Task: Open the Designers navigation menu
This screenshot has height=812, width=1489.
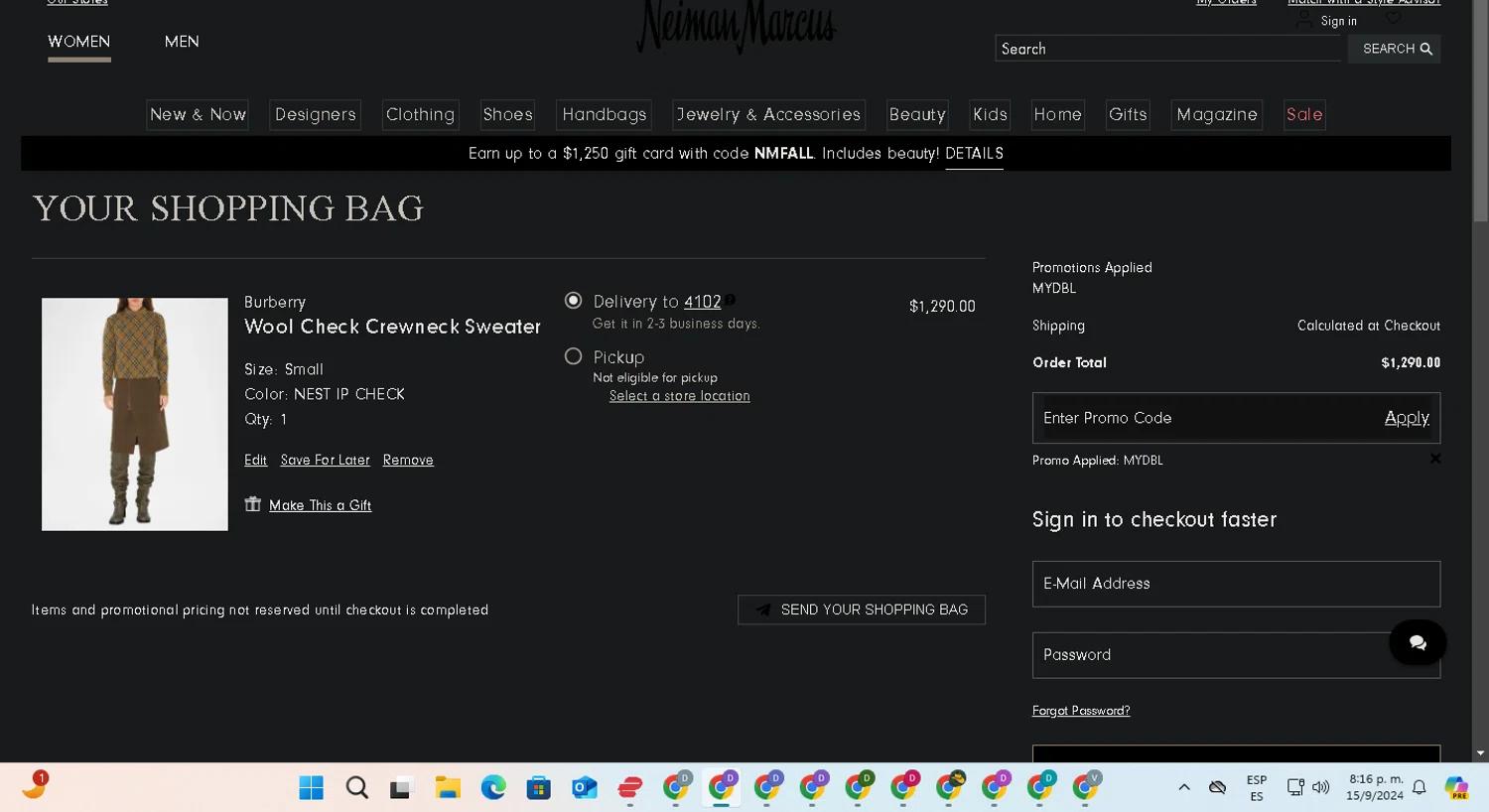Action: (x=315, y=115)
